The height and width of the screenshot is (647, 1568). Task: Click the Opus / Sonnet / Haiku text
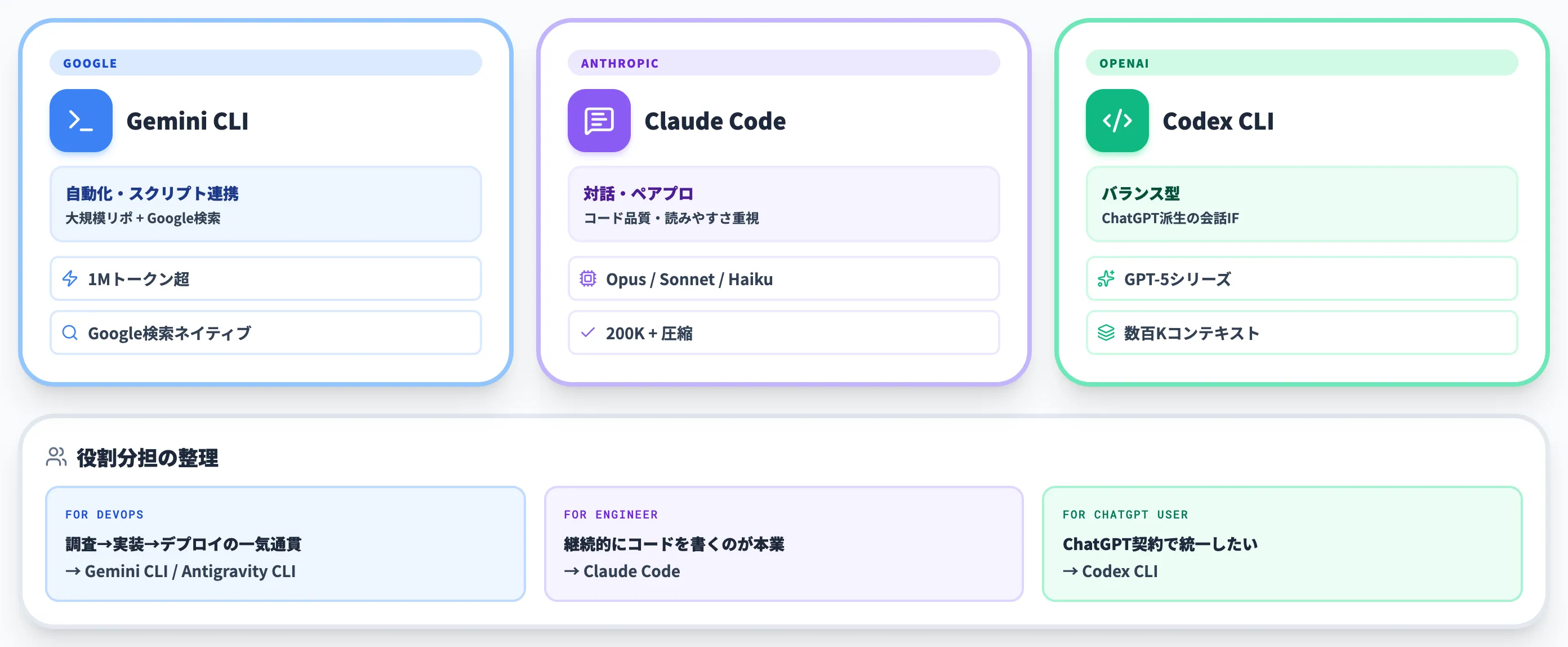(x=689, y=279)
